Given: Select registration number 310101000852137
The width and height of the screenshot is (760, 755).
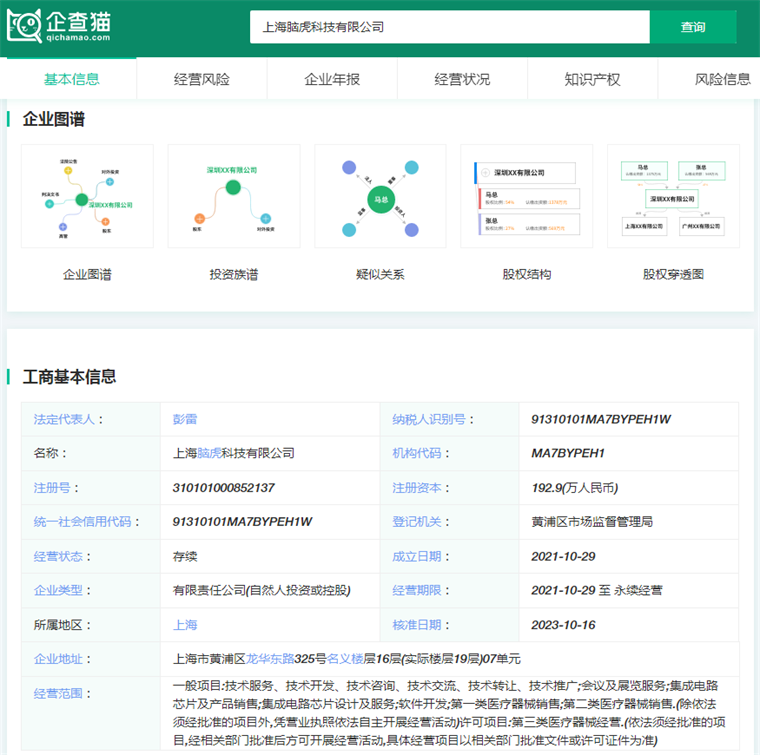Looking at the screenshot, I should (x=223, y=488).
